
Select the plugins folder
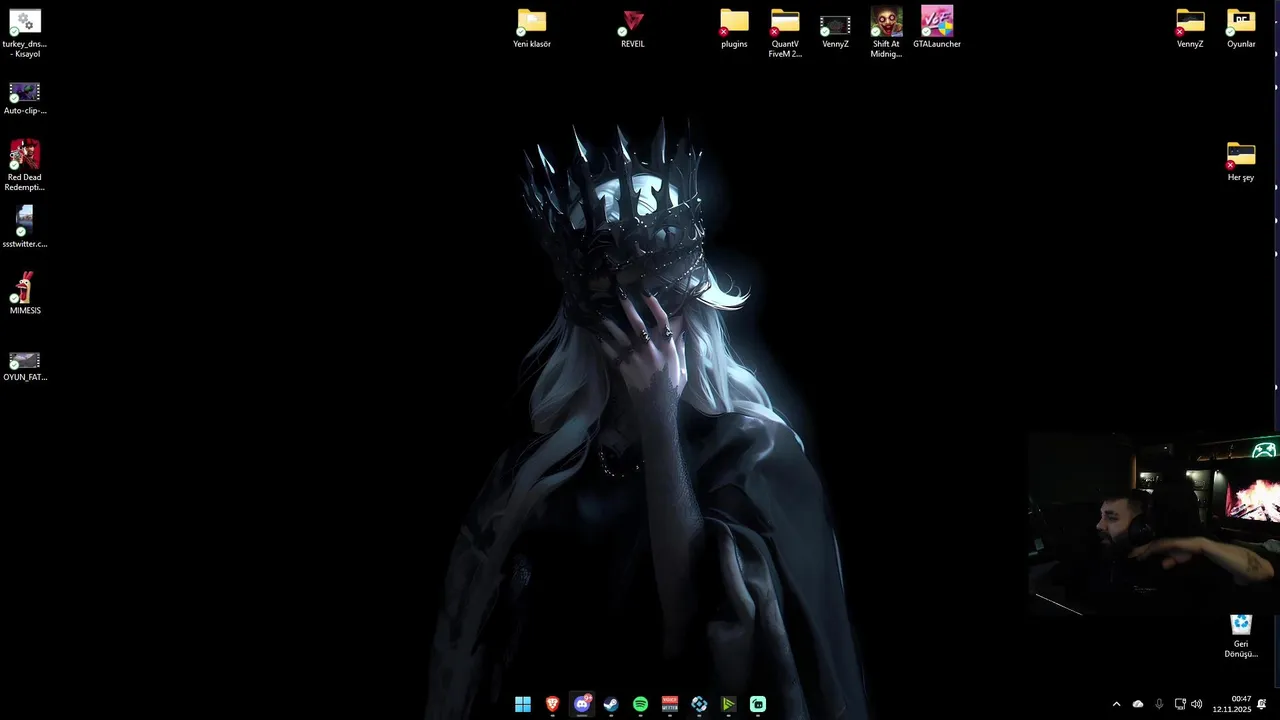[x=734, y=29]
